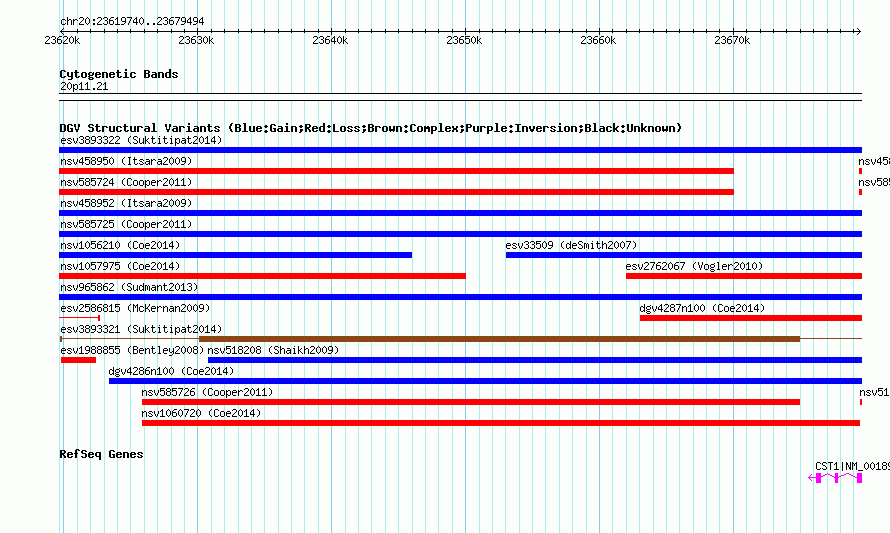Select the dgv4286n100 (Coe2014) label
Screen dimensions: 890x533
(171, 371)
